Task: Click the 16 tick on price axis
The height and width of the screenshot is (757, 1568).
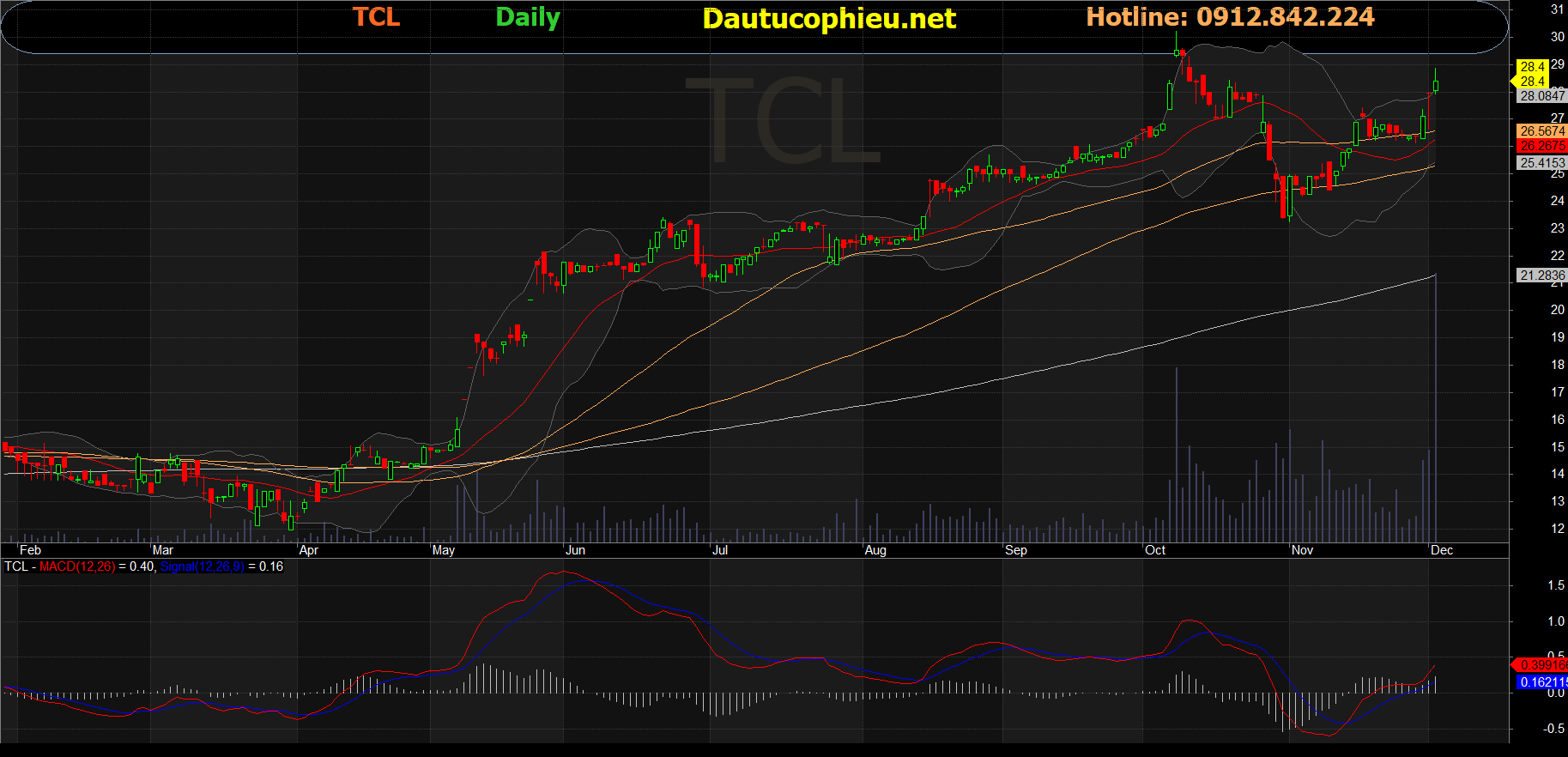Action: coord(1557,420)
